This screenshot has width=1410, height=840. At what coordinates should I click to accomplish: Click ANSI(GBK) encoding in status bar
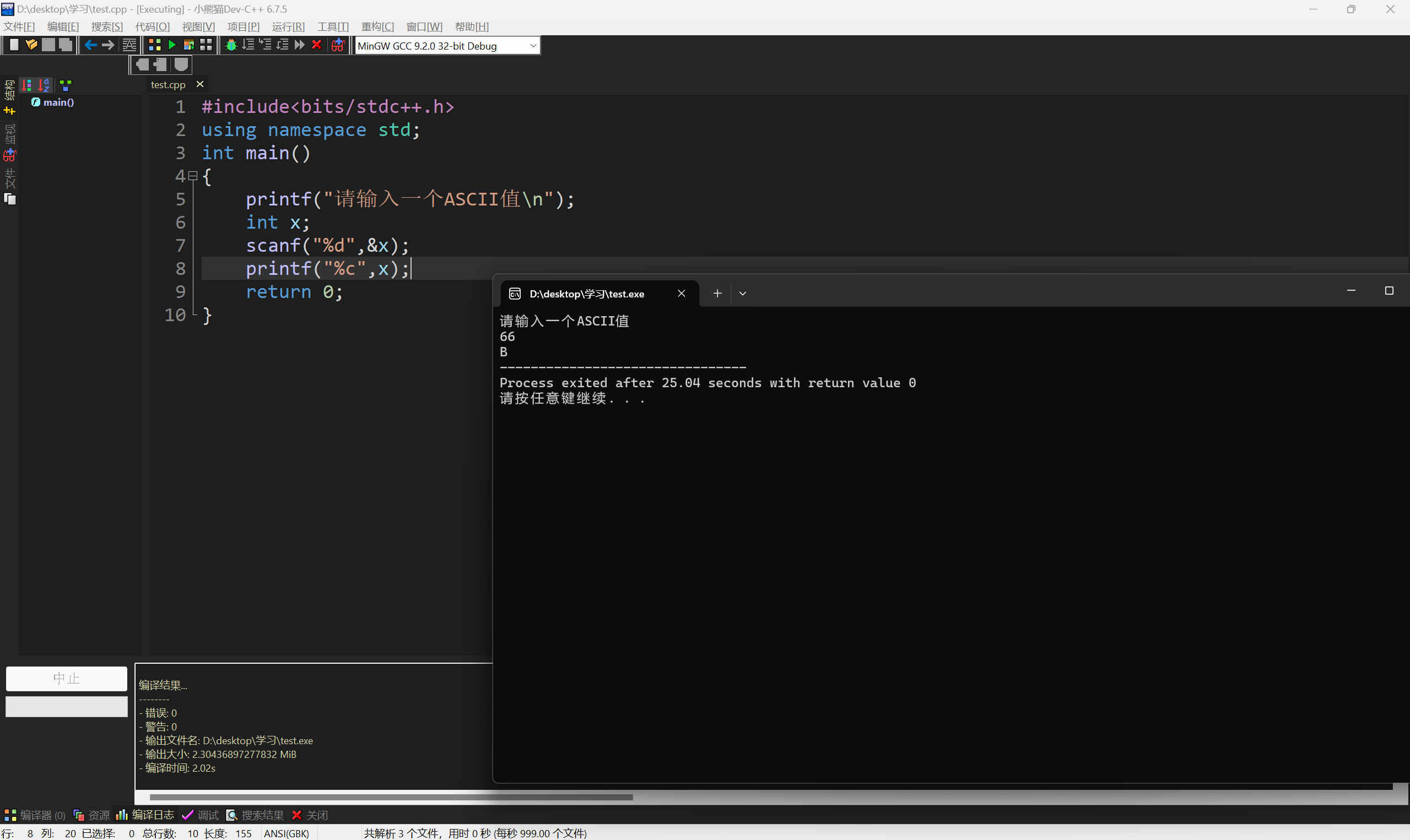coord(287,833)
